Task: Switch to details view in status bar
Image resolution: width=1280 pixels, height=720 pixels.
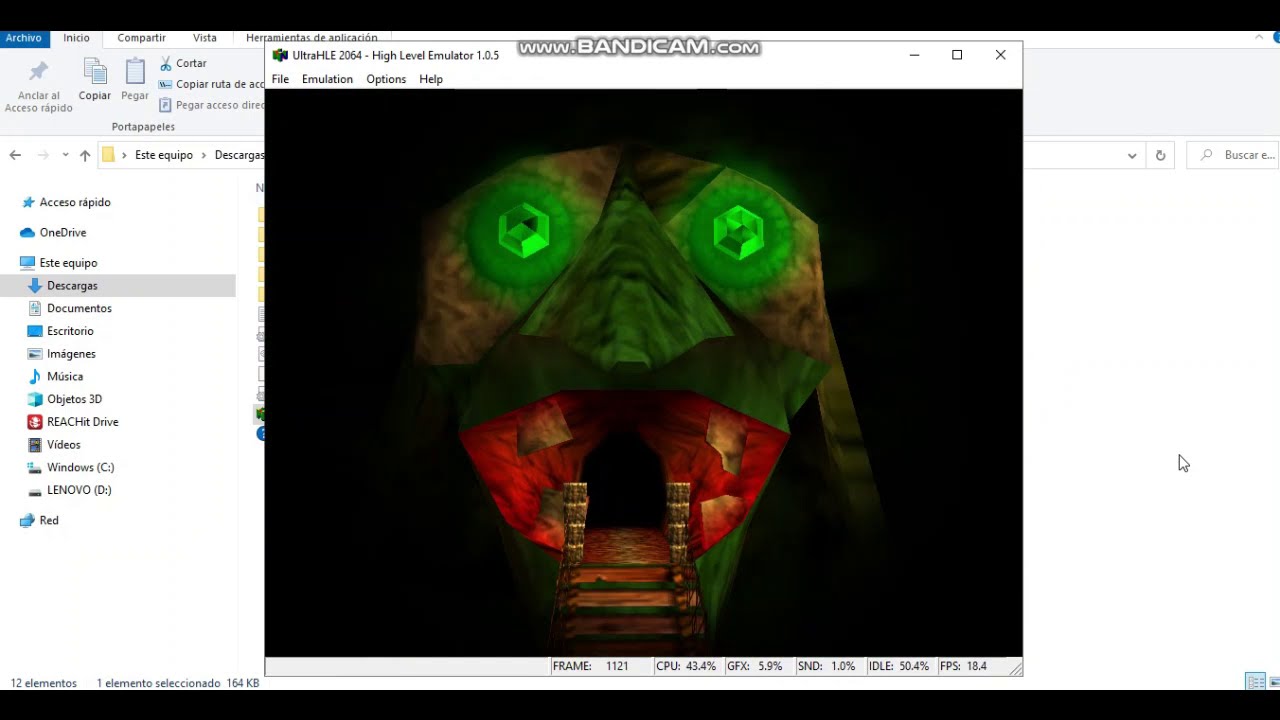Action: coord(1254,682)
